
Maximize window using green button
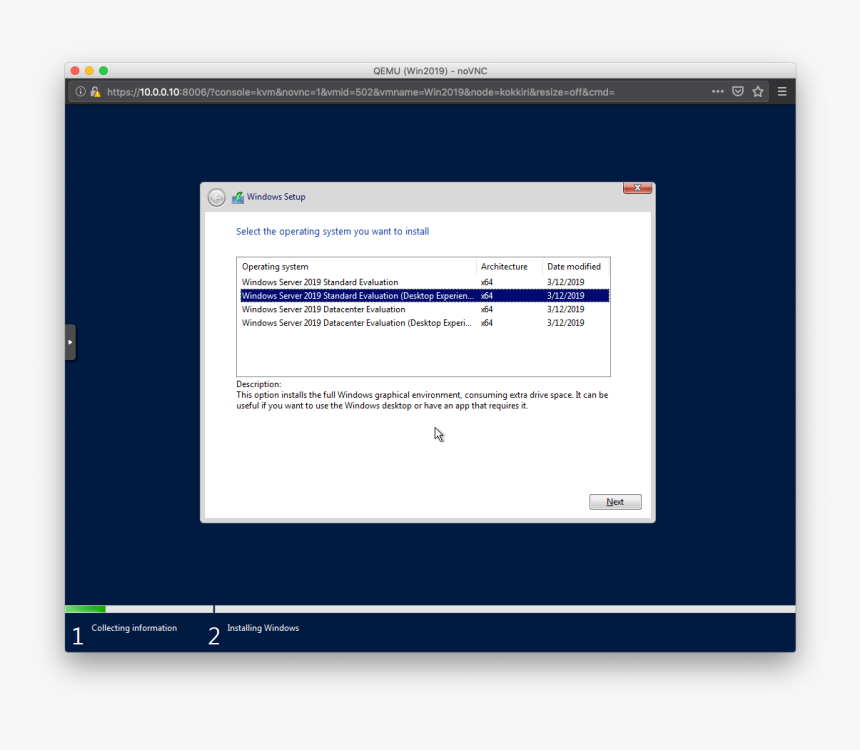pyautogui.click(x=104, y=71)
